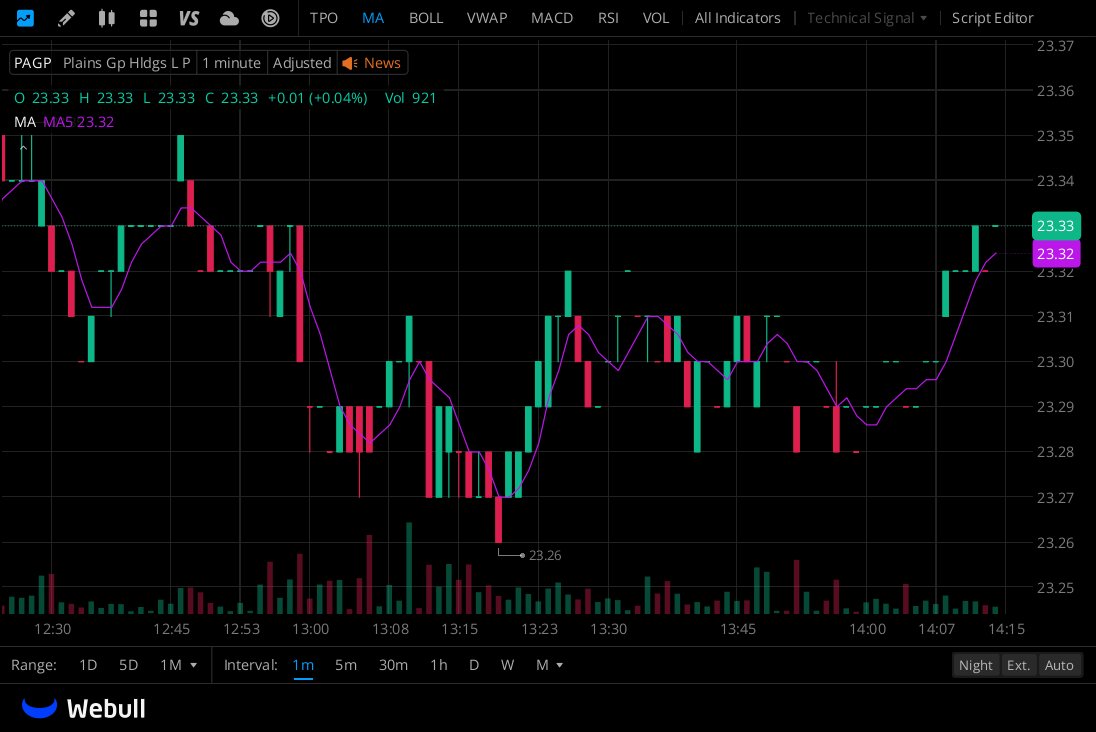This screenshot has height=732, width=1096.
Task: Click the Webull logo
Action: pyautogui.click(x=84, y=708)
